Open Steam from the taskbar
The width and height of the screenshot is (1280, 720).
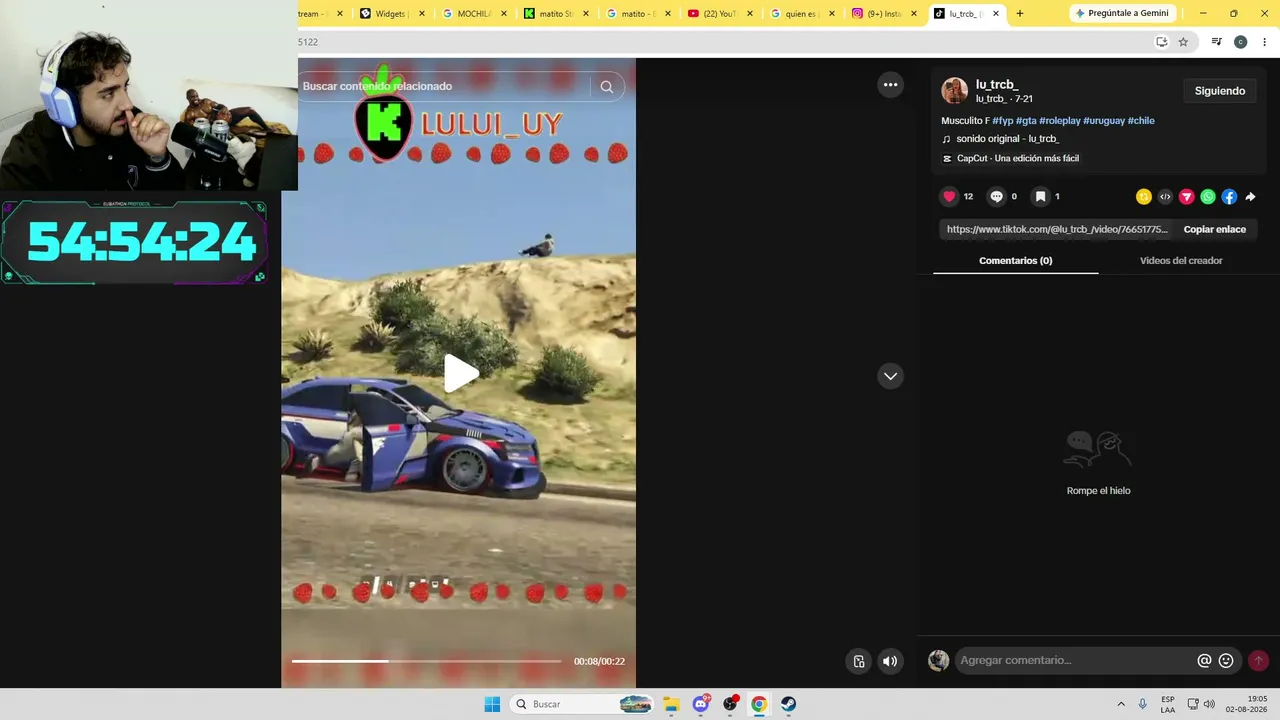(x=789, y=704)
